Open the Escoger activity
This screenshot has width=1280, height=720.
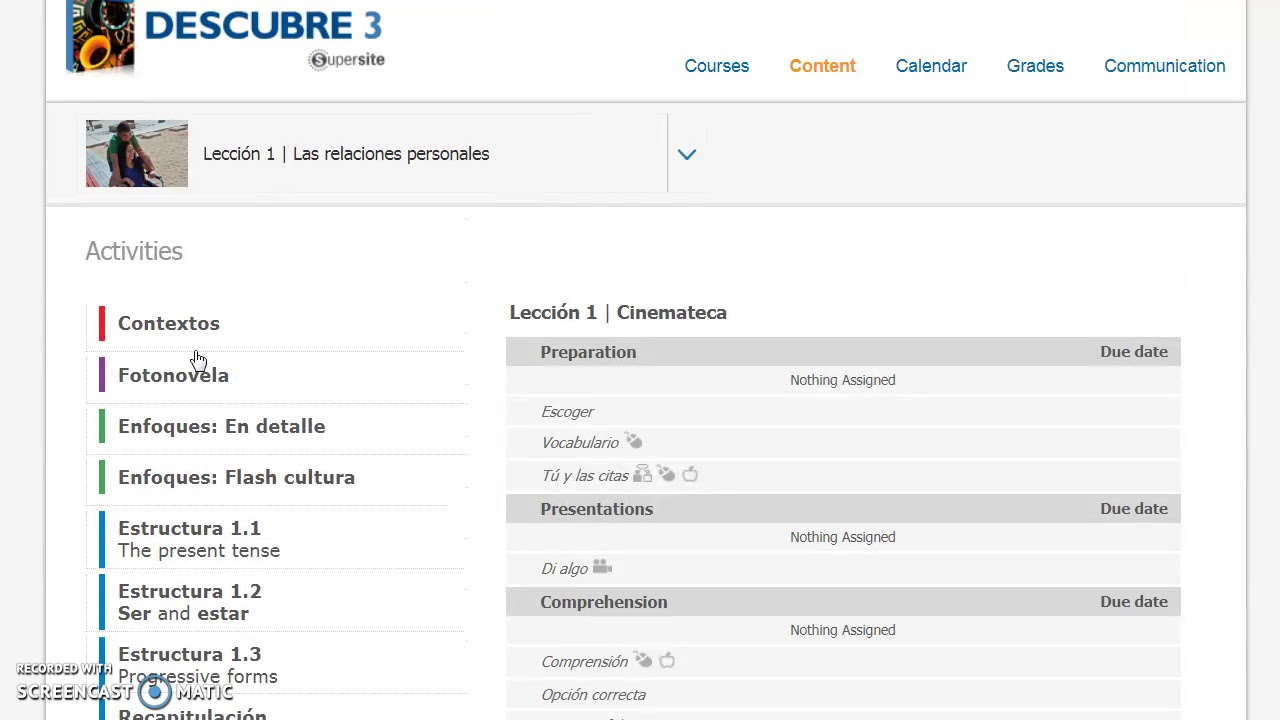(x=567, y=412)
